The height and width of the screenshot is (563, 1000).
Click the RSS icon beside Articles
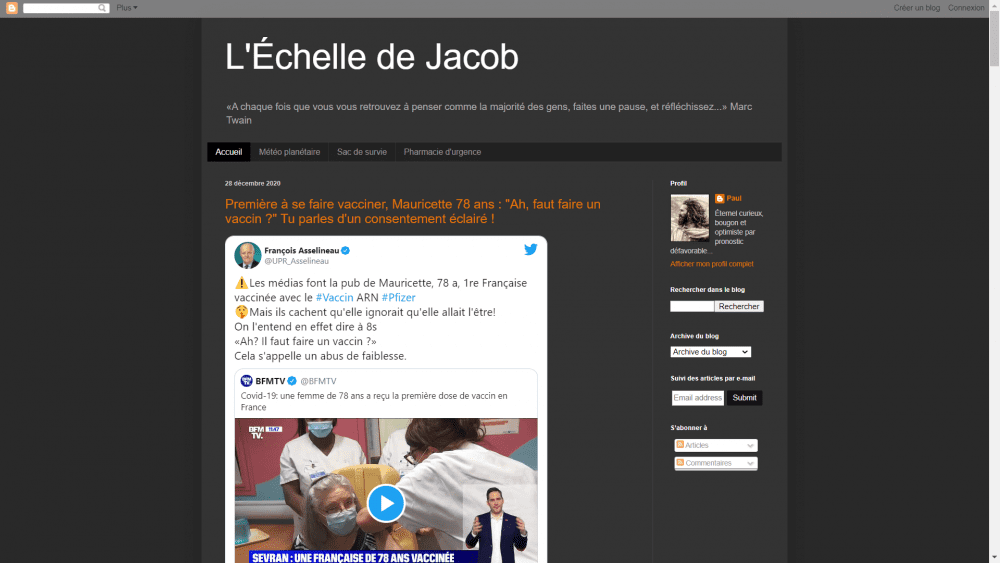680,444
